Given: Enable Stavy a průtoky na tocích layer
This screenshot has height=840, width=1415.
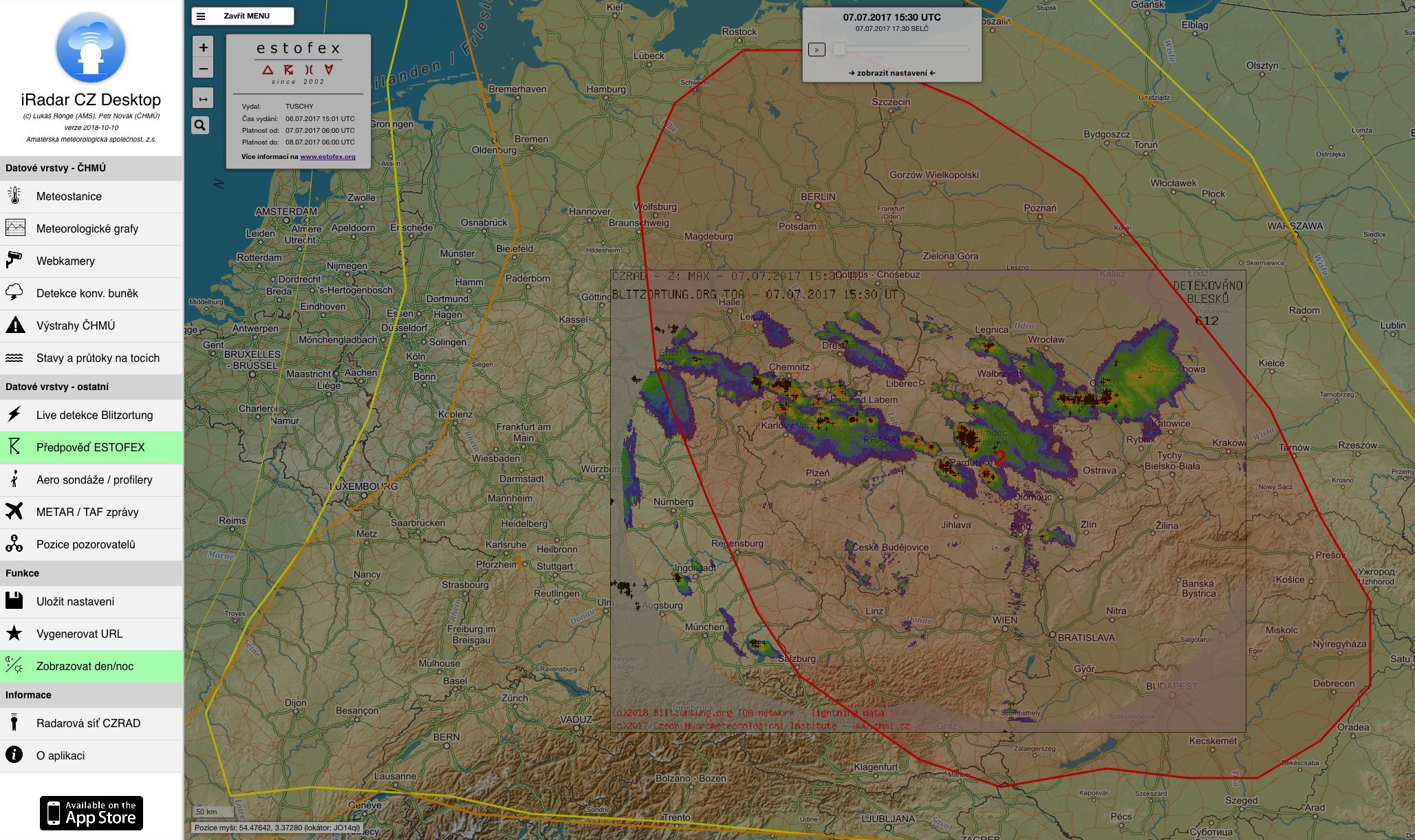Looking at the screenshot, I should coord(91,358).
